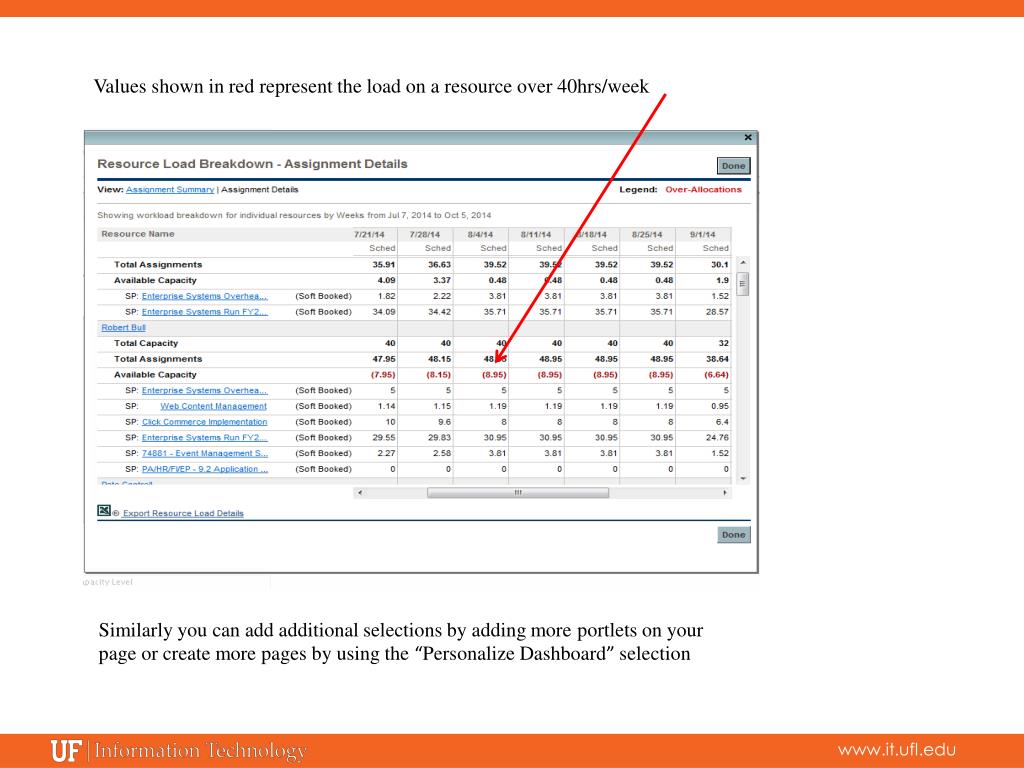Click the red (8.15) available capacity value
1024x768 pixels.
click(438, 375)
